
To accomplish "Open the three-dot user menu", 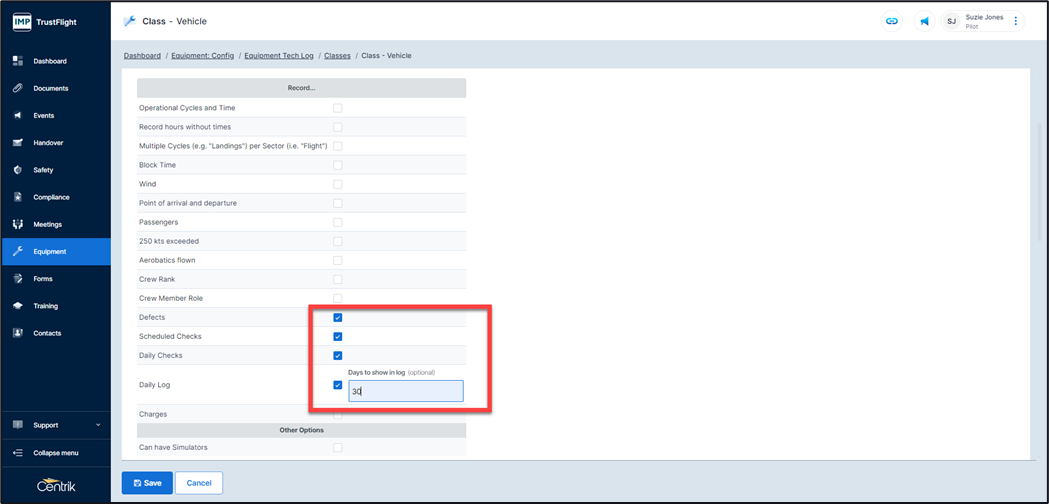I will click(x=1016, y=21).
